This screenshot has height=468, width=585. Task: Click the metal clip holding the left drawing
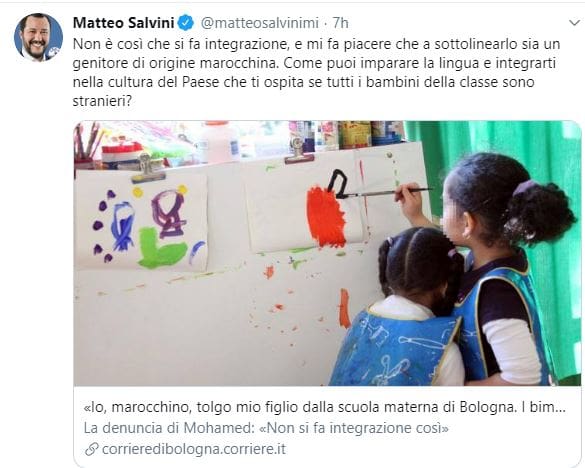click(148, 169)
